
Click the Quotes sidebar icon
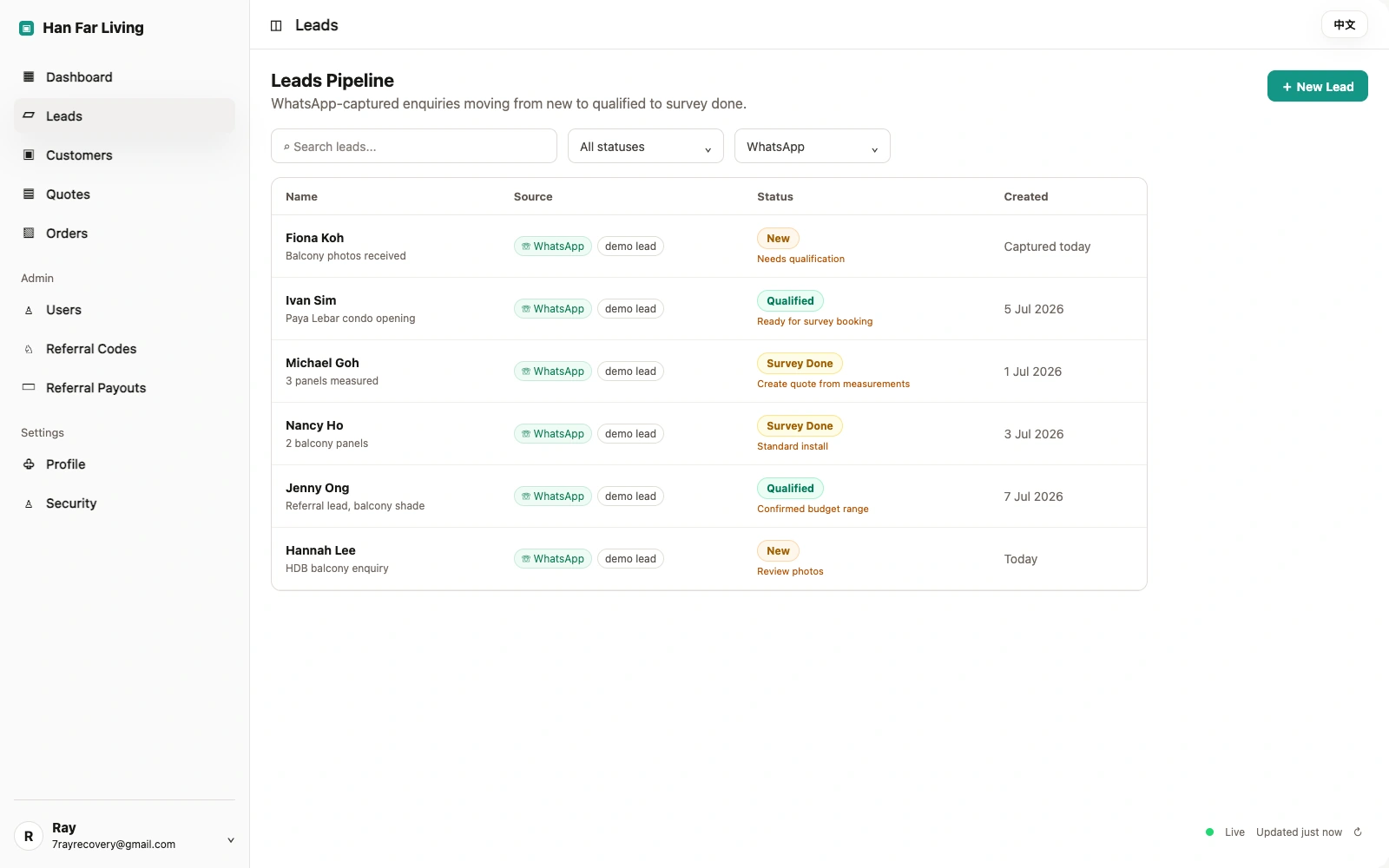pos(29,194)
